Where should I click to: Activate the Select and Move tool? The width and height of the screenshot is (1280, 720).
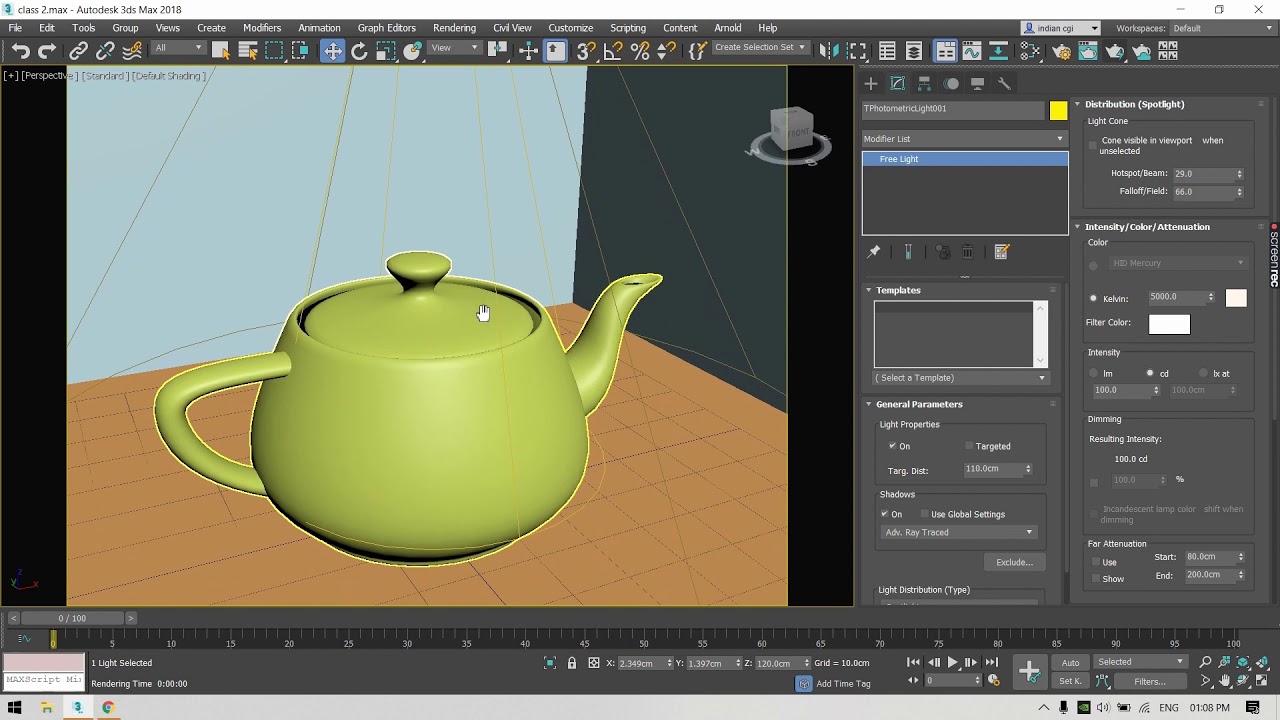point(332,51)
